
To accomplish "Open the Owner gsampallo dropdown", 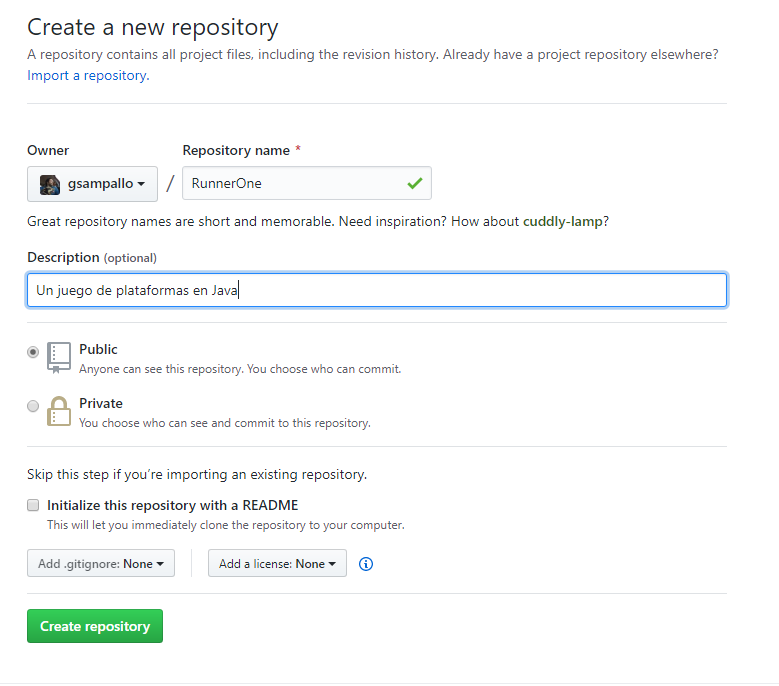I will [92, 184].
